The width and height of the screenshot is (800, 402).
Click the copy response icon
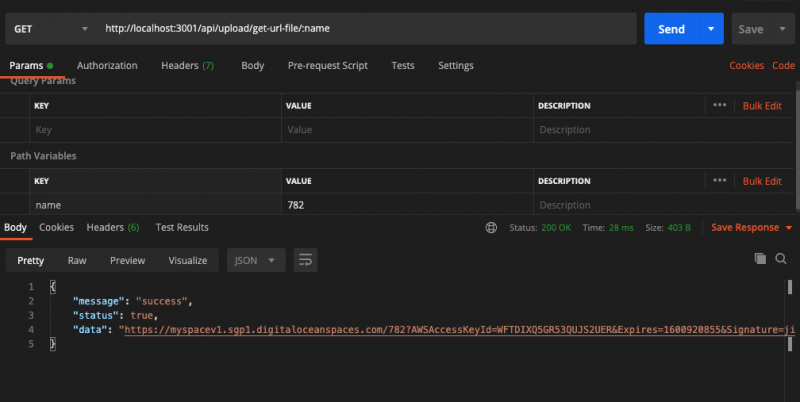[760, 259]
